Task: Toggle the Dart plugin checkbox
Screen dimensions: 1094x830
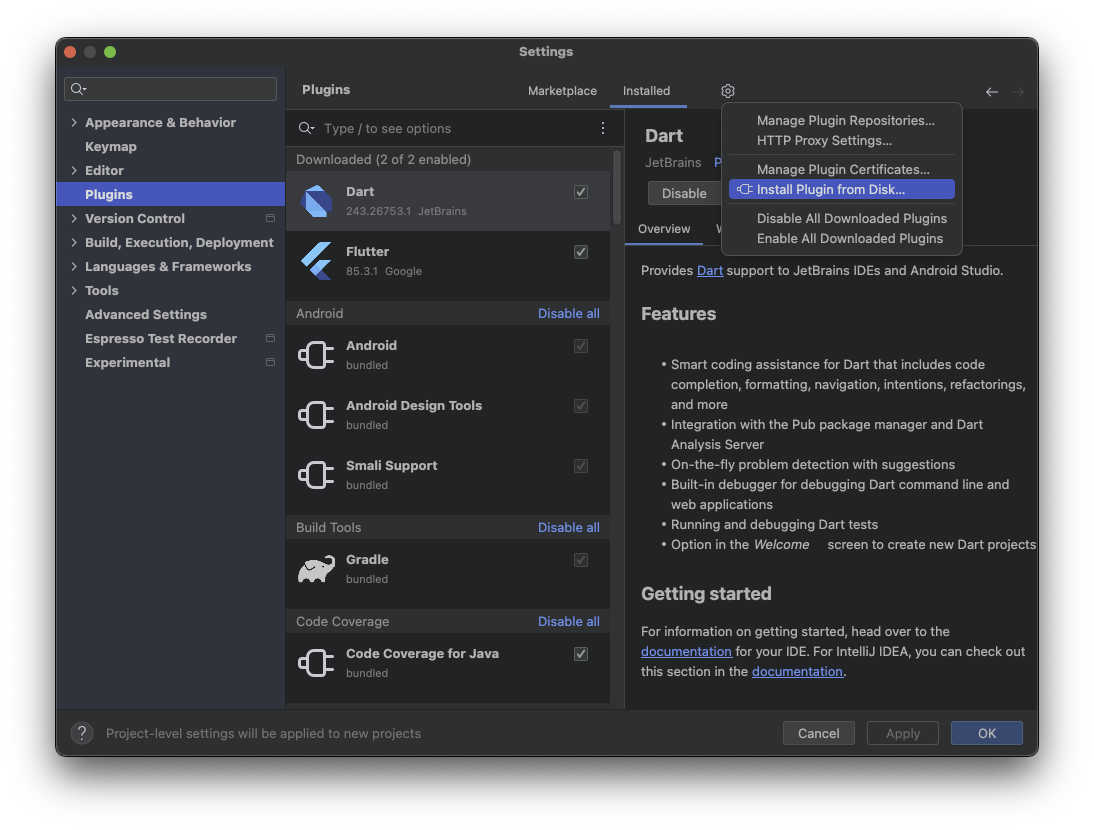Action: (x=580, y=192)
